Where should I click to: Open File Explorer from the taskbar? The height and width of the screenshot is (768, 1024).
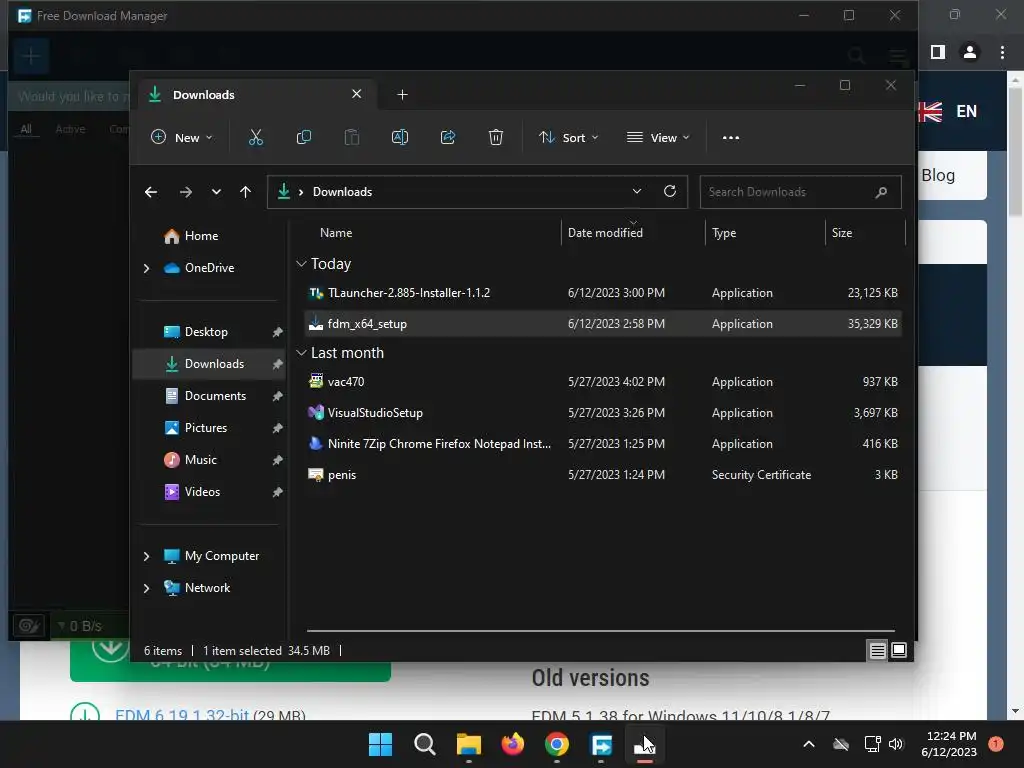[469, 744]
